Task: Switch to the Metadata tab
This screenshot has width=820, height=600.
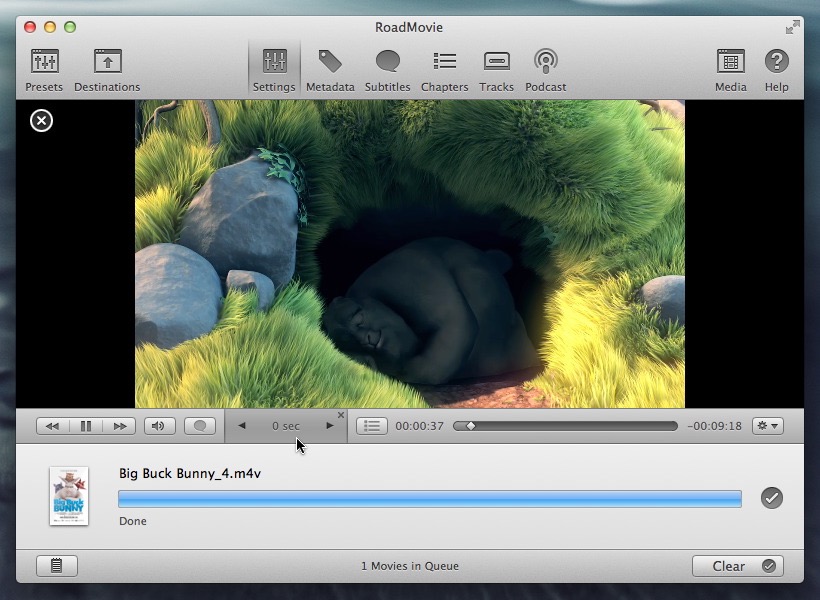Action: click(x=330, y=70)
